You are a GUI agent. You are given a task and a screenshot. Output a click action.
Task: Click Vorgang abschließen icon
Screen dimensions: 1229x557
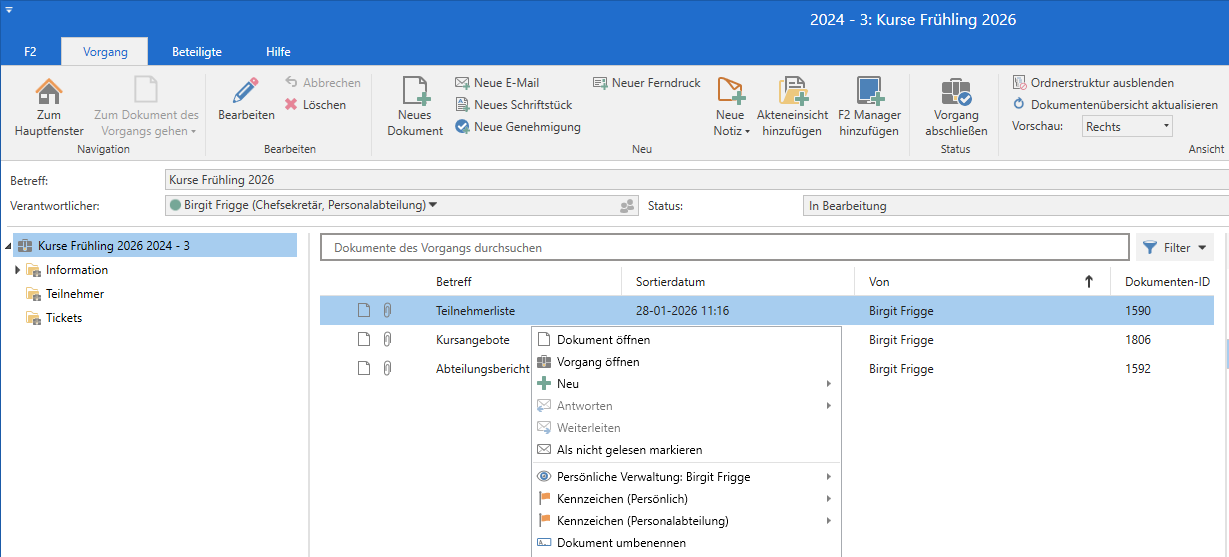[956, 92]
